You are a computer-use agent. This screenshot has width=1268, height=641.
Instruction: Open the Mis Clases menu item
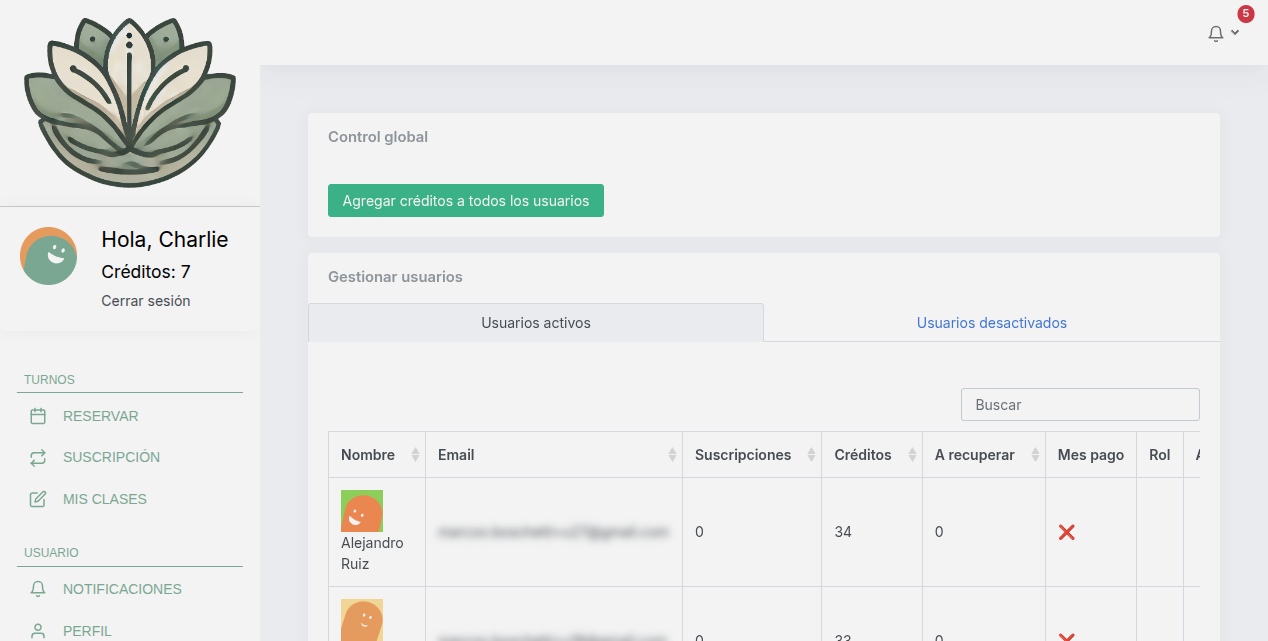coord(105,499)
